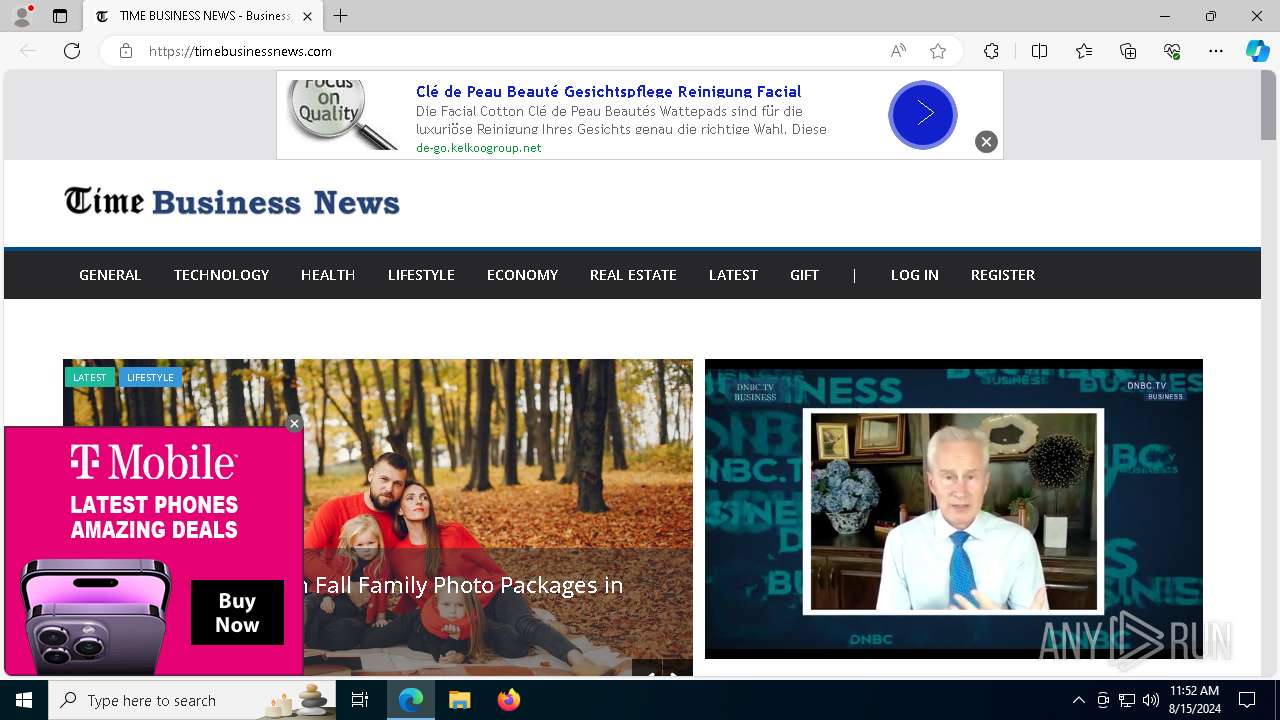Open File Explorer from taskbar

[459, 700]
